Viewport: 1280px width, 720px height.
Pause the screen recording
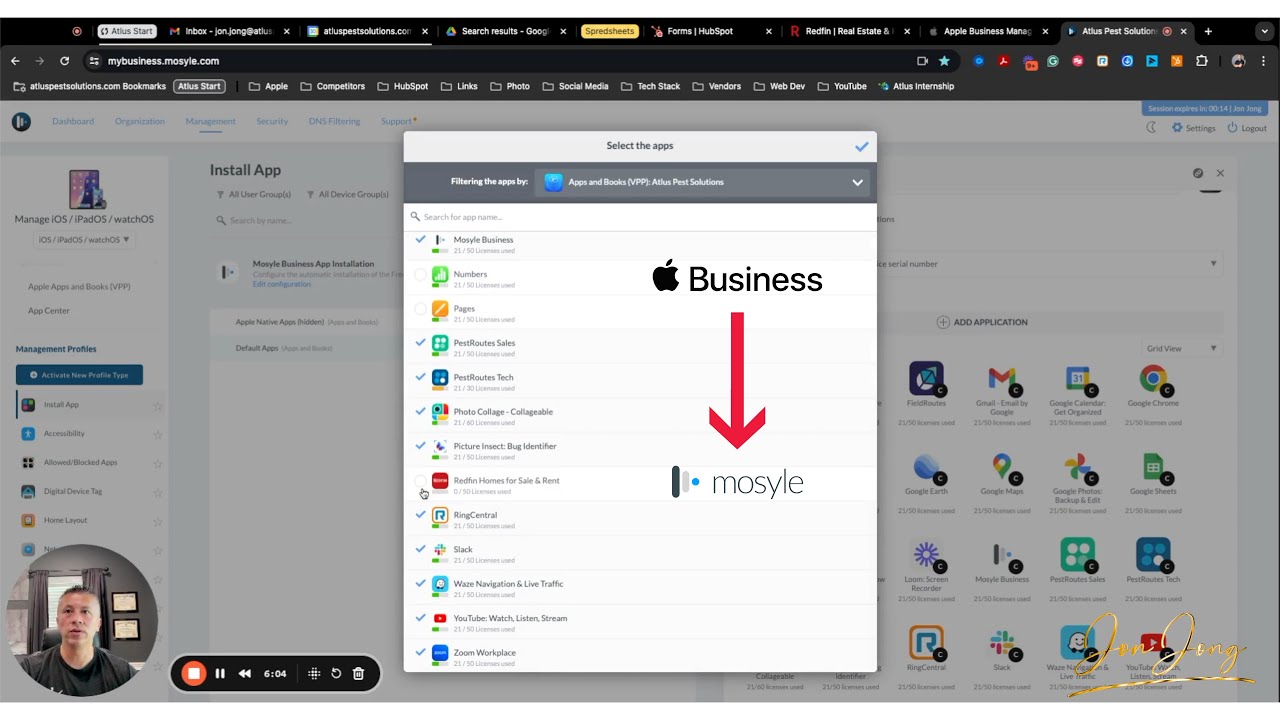pos(220,673)
